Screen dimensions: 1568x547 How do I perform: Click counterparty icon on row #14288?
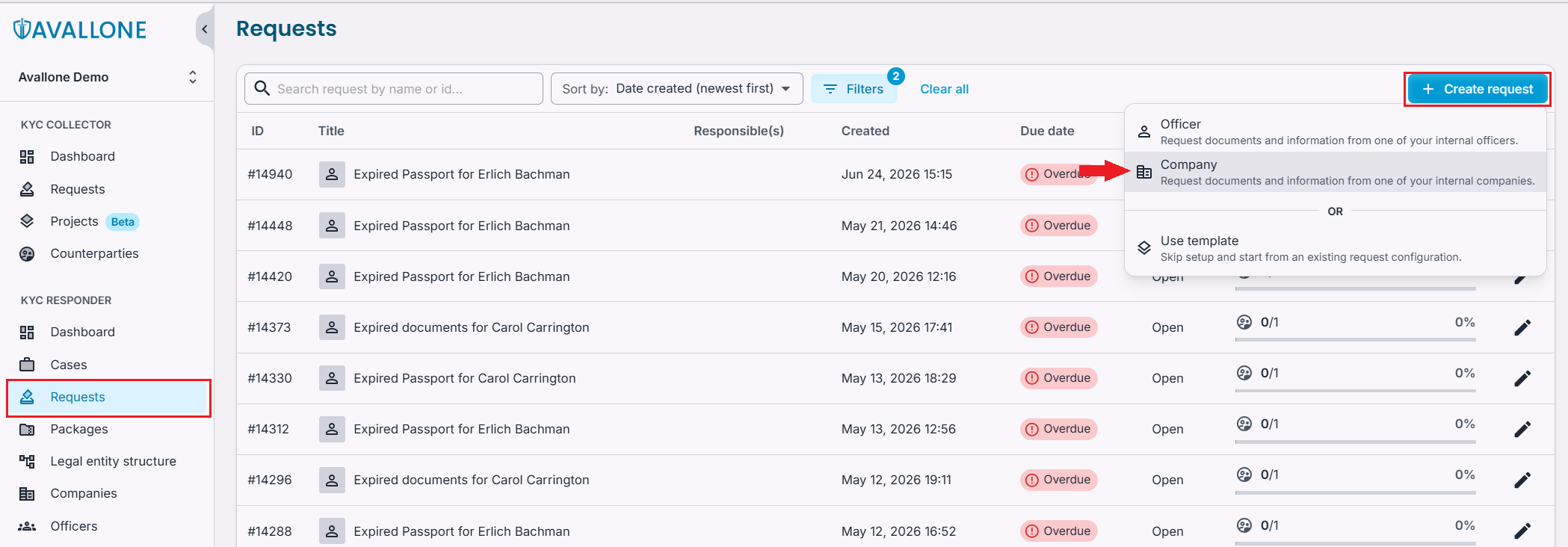[x=1244, y=525]
